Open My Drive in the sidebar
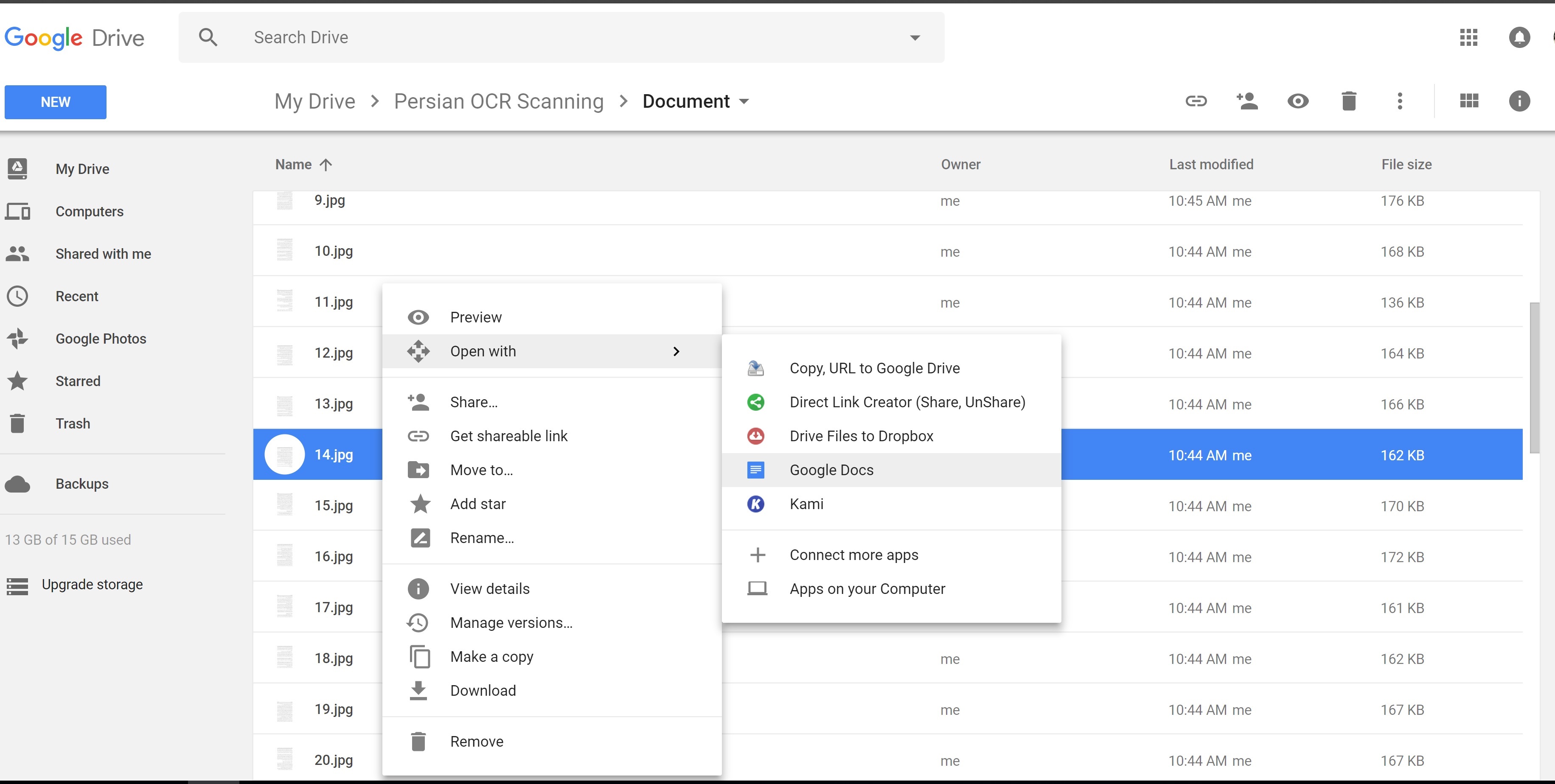1555x784 pixels. (x=82, y=169)
